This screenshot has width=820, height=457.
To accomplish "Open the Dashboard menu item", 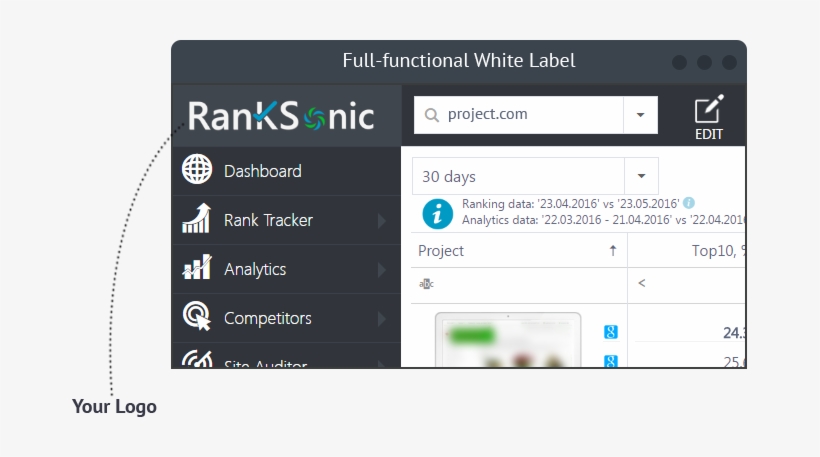I will tap(286, 171).
